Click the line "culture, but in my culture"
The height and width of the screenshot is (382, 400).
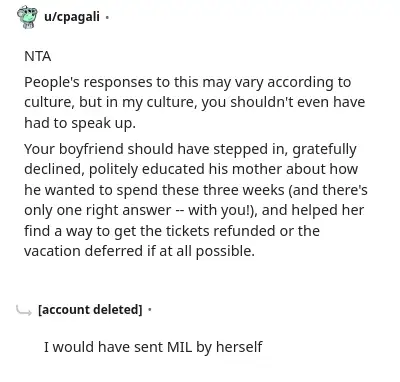[195, 102]
